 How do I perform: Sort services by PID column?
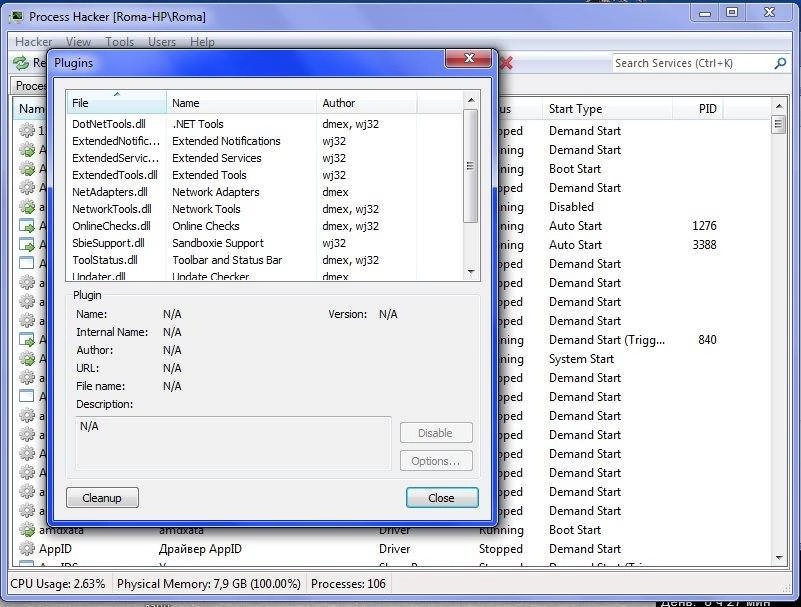pyautogui.click(x=698, y=109)
